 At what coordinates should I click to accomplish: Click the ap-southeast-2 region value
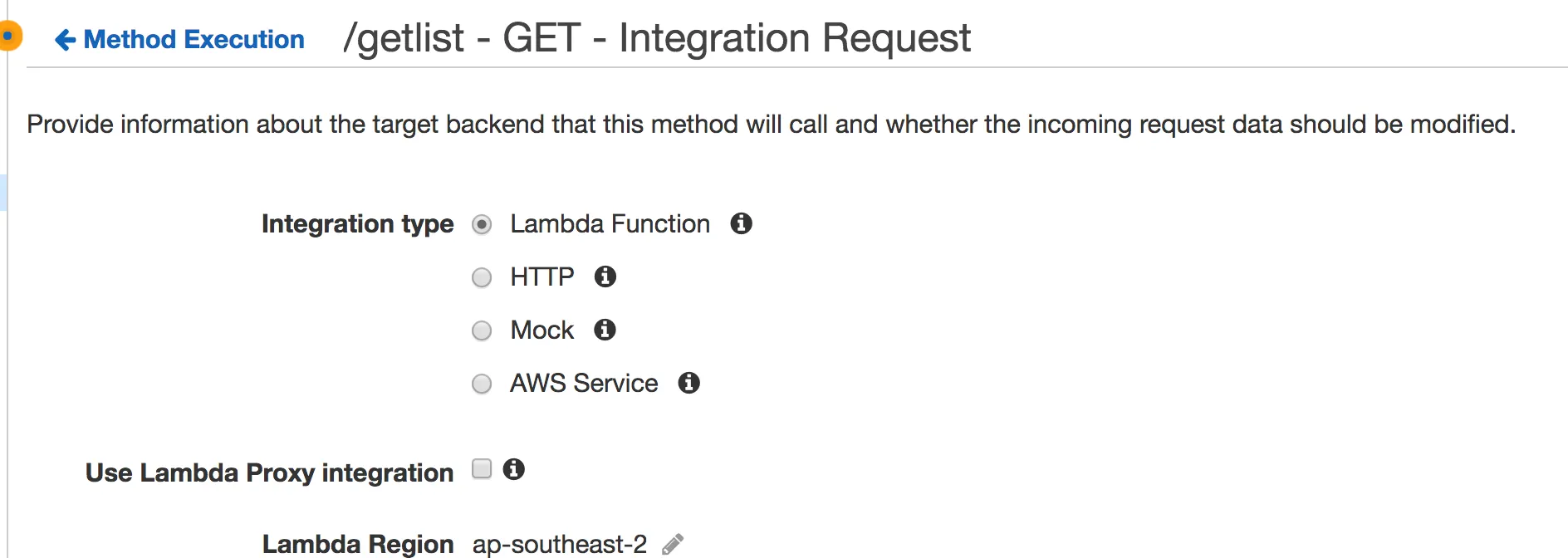[x=559, y=544]
